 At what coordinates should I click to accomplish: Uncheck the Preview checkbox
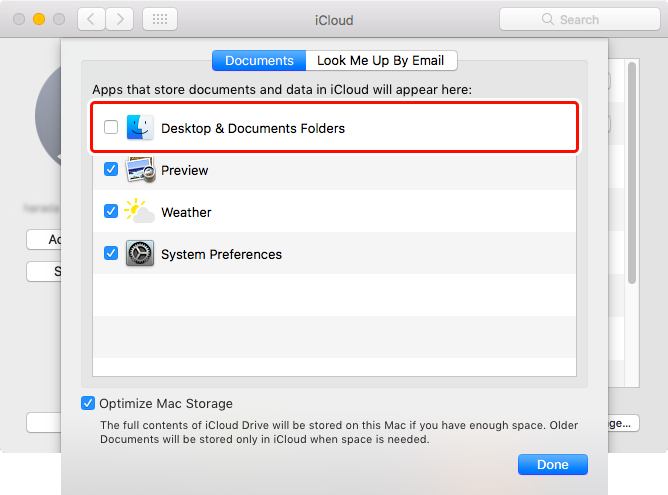pos(111,170)
